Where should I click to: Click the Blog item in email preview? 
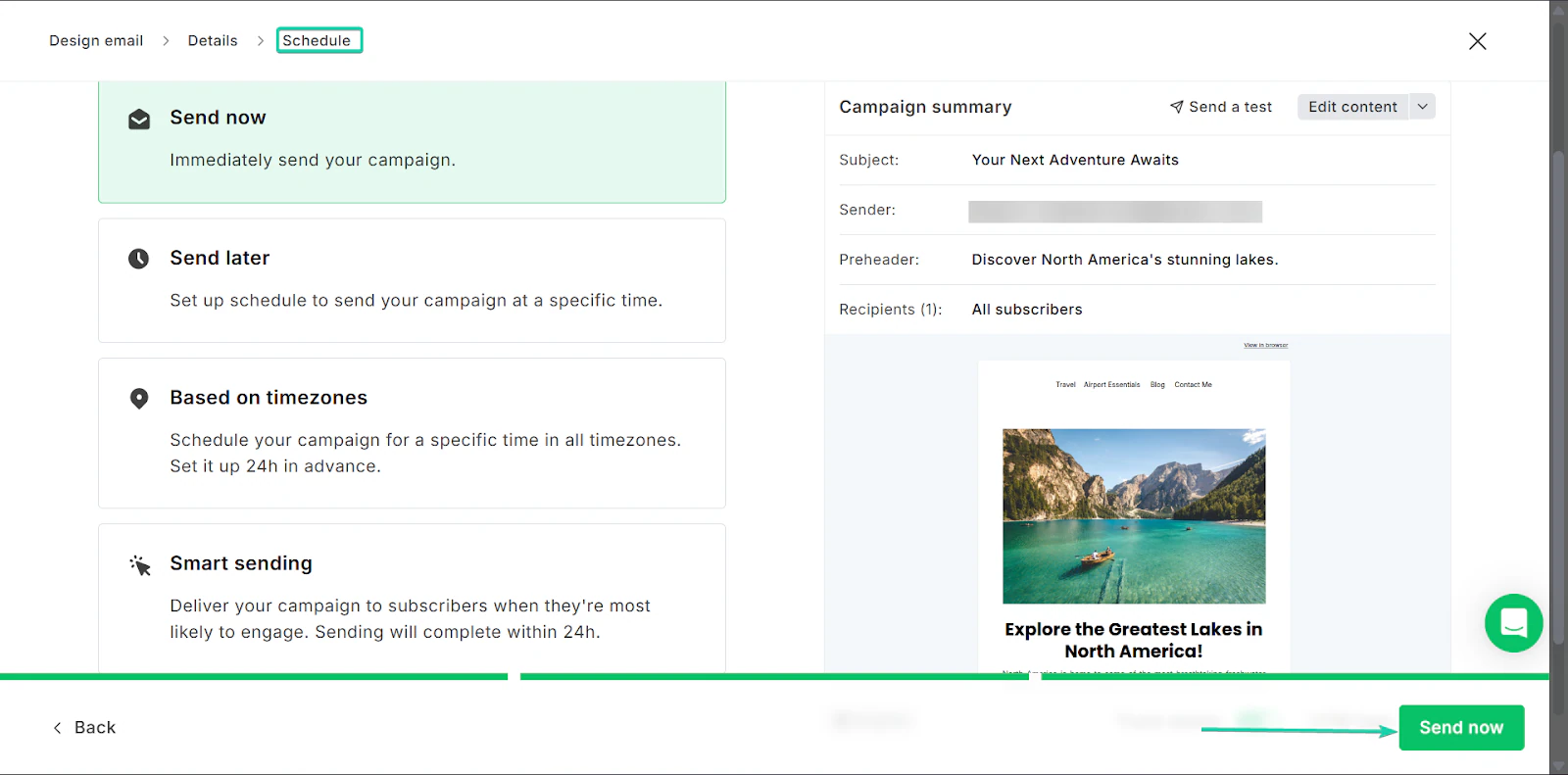pos(1157,385)
